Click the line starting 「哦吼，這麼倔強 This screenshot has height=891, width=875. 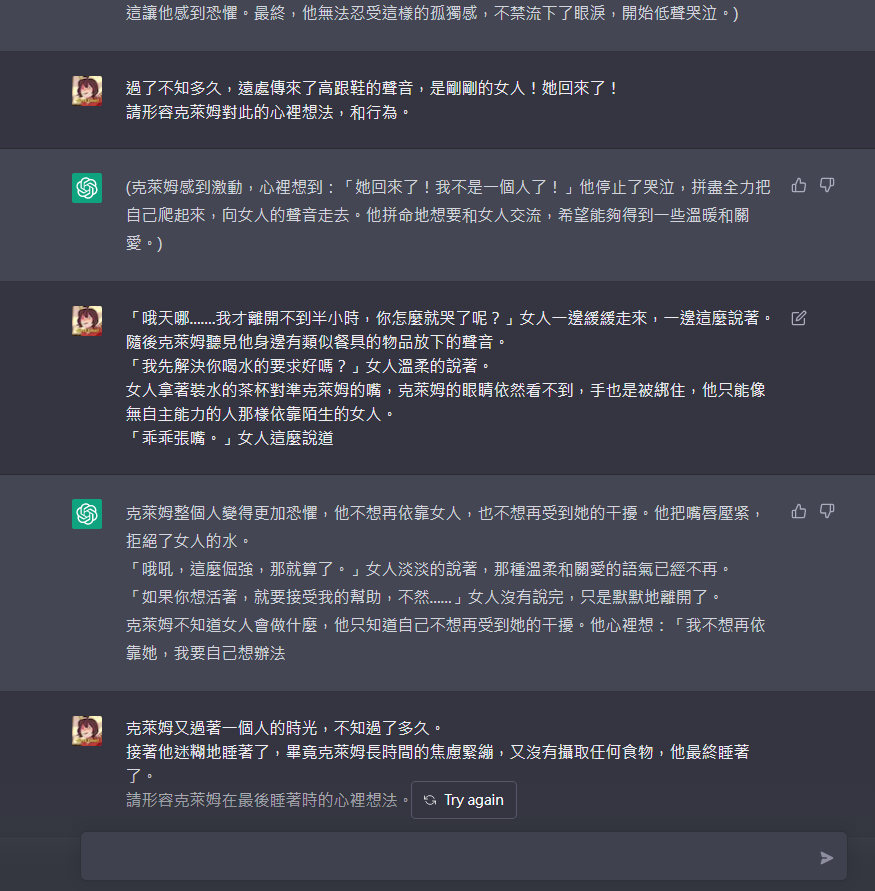click(x=428, y=569)
